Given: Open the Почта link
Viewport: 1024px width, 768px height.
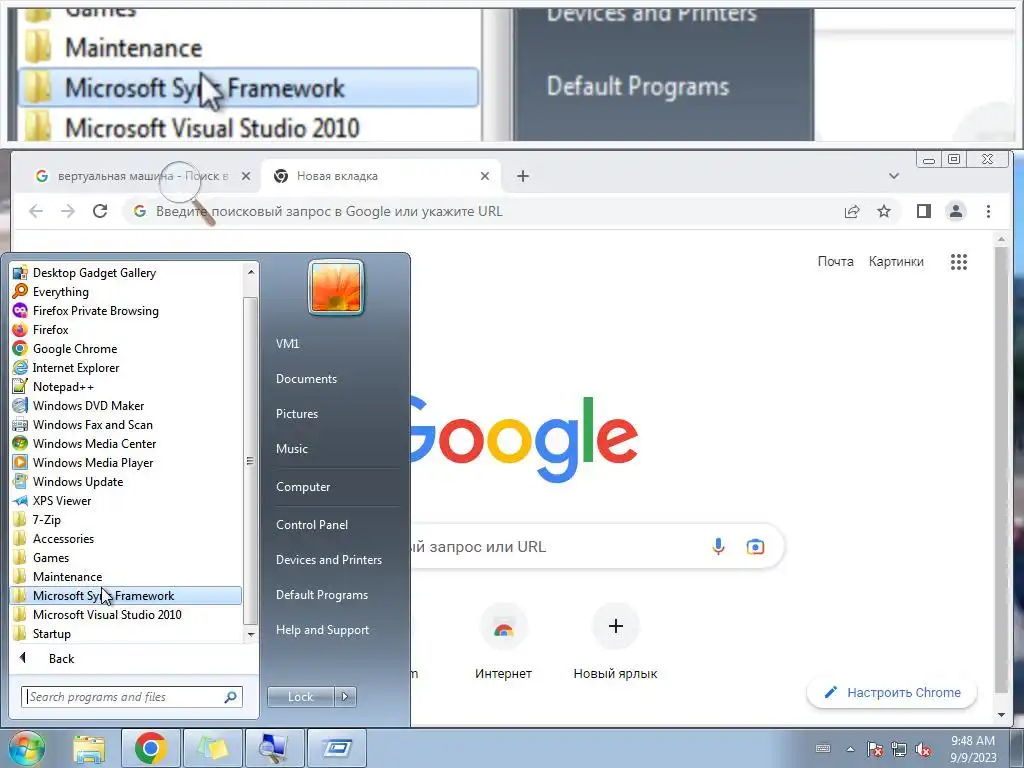Looking at the screenshot, I should (x=835, y=261).
